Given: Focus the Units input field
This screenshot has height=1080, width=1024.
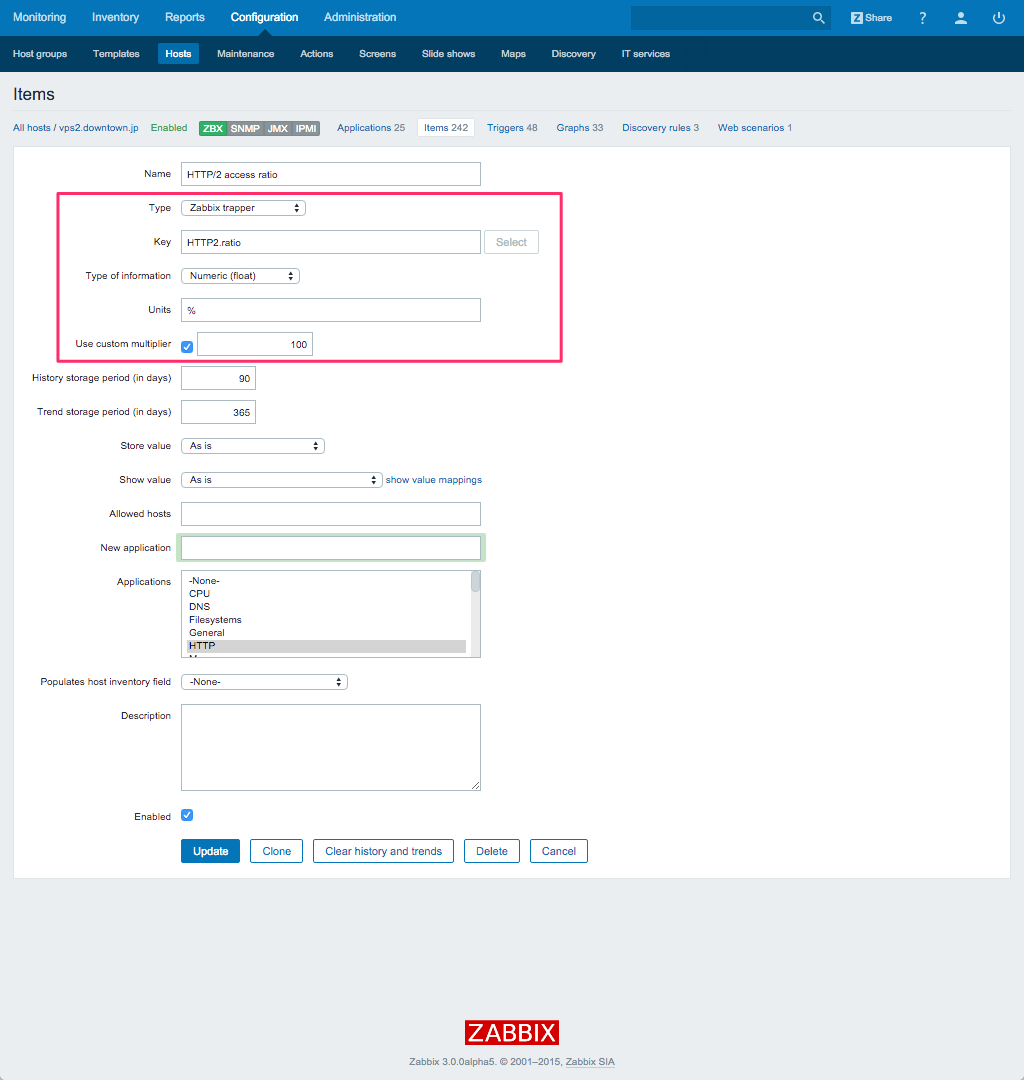Looking at the screenshot, I should point(331,310).
